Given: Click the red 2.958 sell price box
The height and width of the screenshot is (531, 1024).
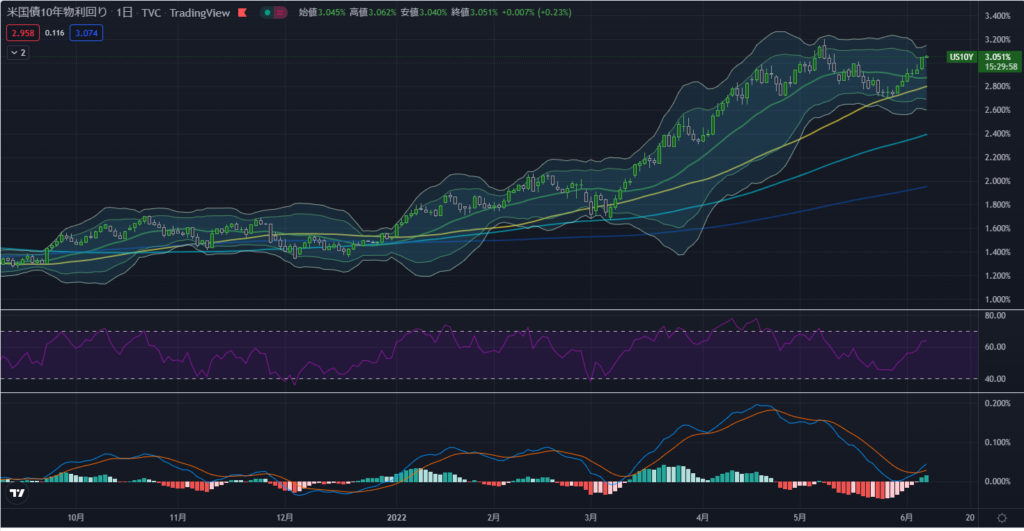Looking at the screenshot, I should 22,33.
